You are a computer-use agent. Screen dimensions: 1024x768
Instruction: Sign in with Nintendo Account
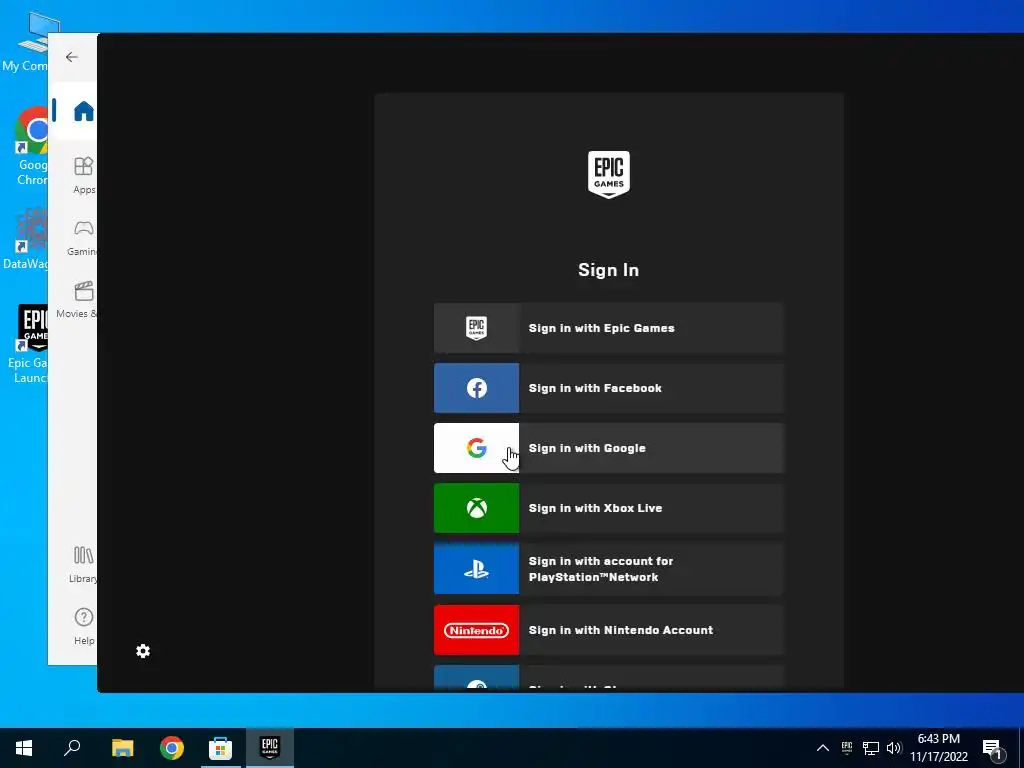point(609,630)
